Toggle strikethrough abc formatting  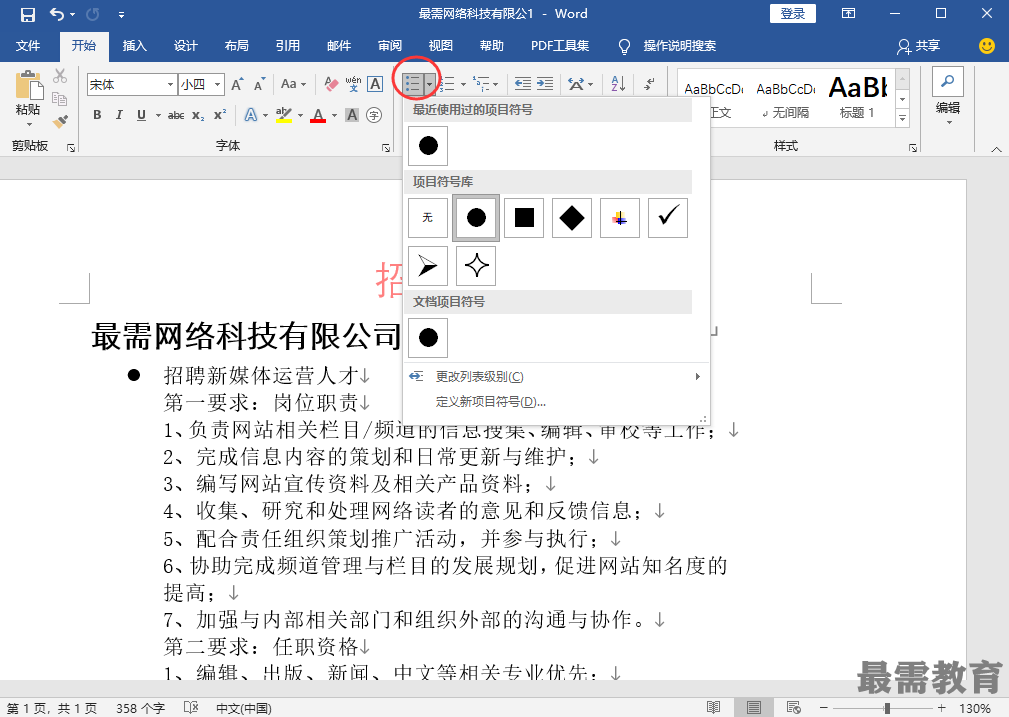tap(176, 115)
